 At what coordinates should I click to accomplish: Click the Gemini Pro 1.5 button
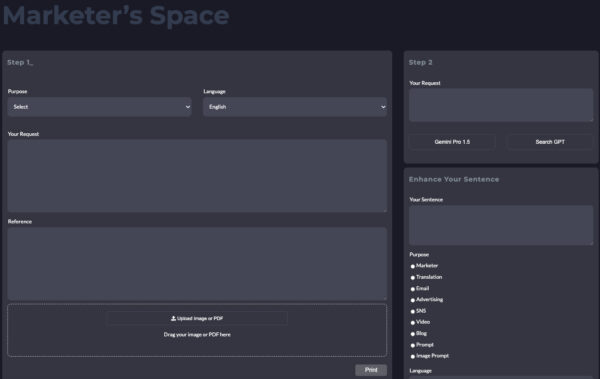click(x=452, y=142)
